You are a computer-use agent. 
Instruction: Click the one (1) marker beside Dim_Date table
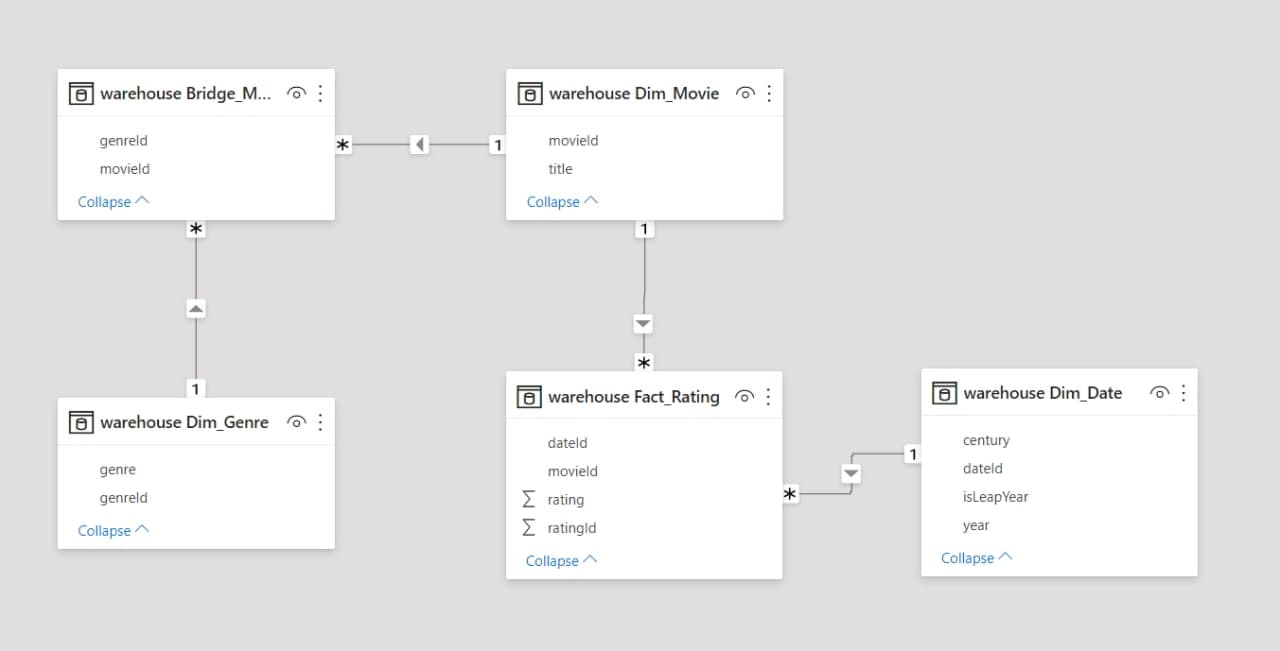coord(912,454)
